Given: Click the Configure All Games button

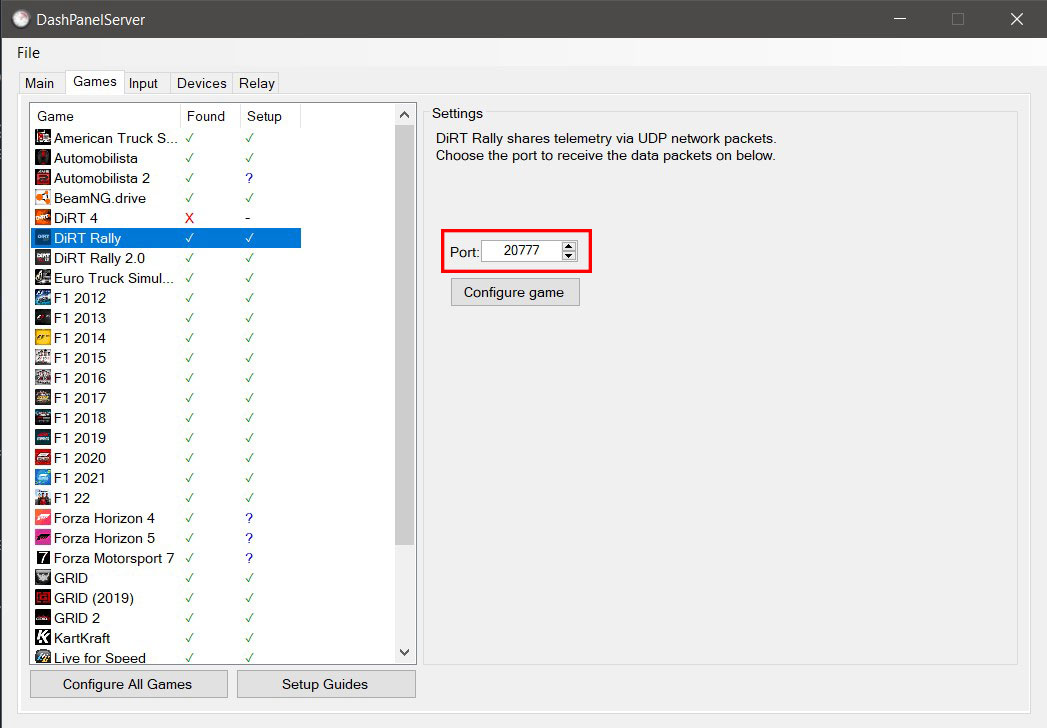Looking at the screenshot, I should (x=128, y=685).
